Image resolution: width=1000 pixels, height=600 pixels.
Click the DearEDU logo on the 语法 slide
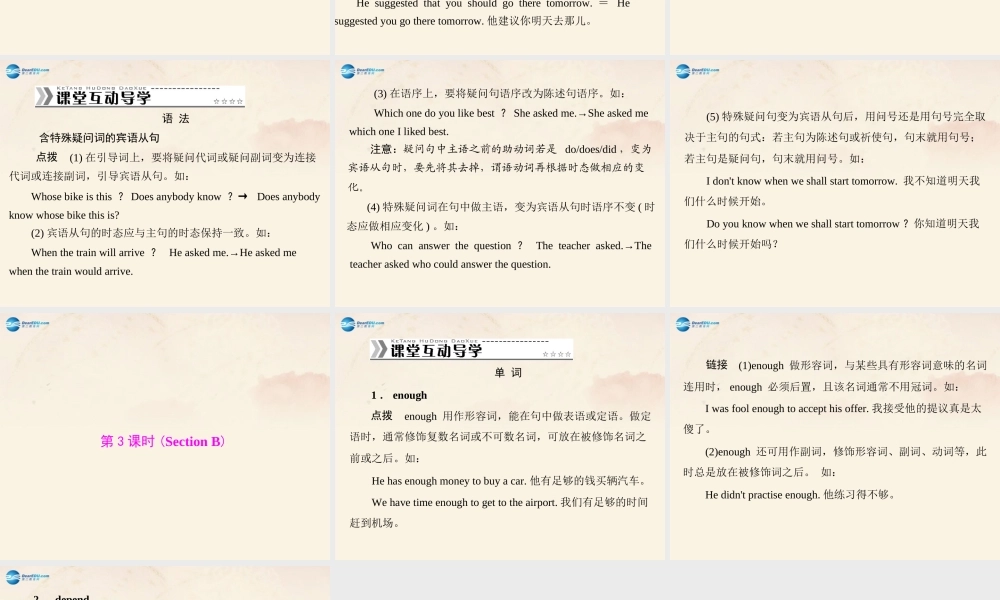click(20, 71)
